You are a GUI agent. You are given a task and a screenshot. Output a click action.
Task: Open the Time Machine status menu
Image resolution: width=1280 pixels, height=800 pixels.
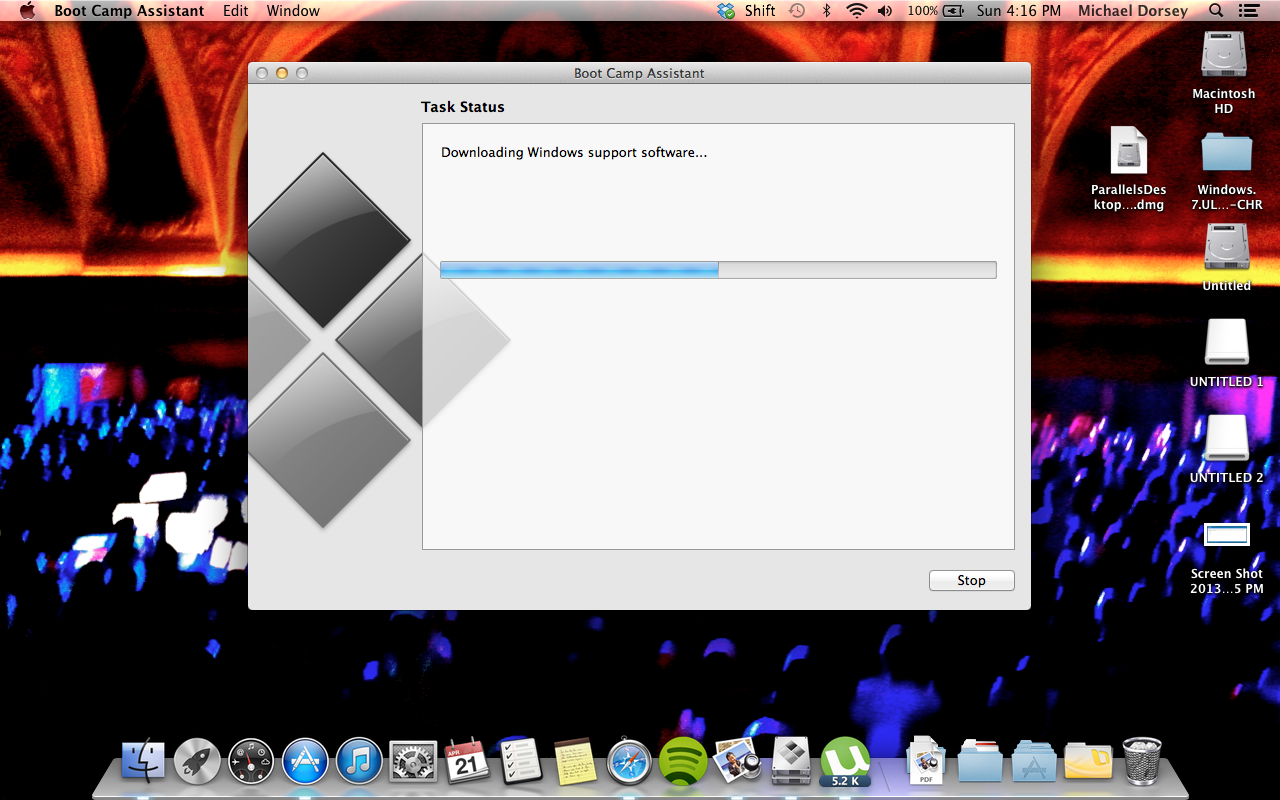pyautogui.click(x=797, y=11)
